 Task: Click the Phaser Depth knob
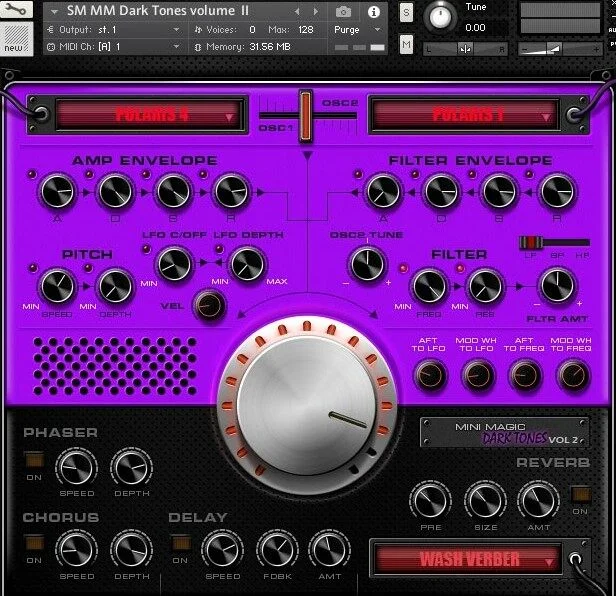coord(131,468)
